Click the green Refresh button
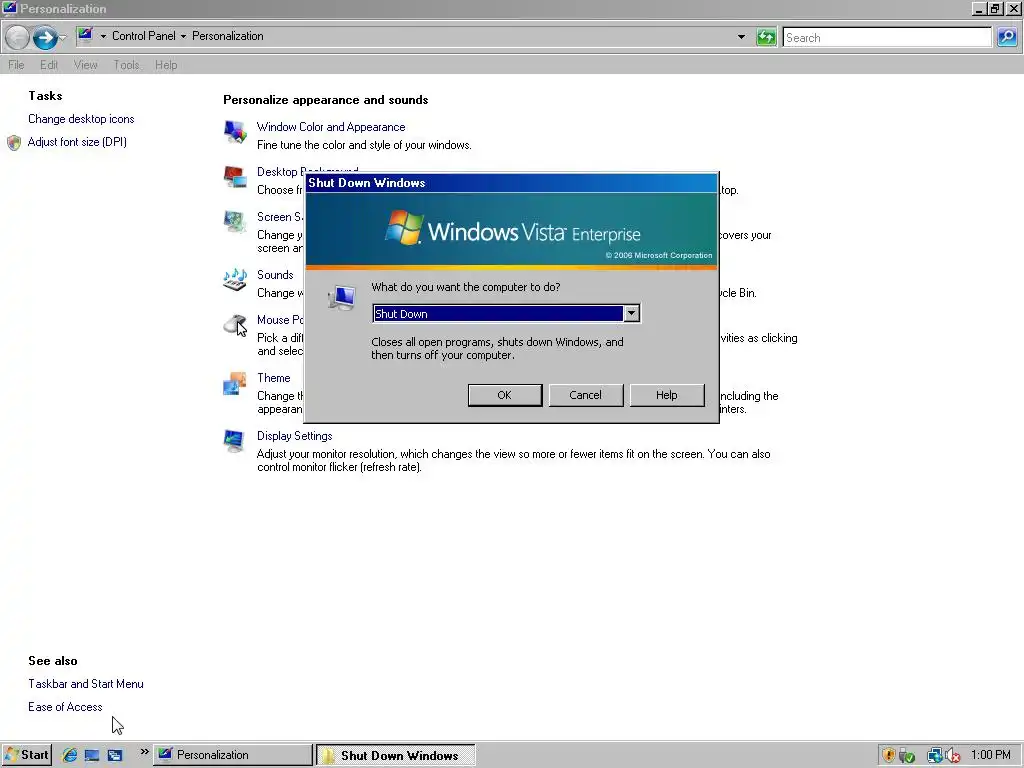 [x=766, y=37]
